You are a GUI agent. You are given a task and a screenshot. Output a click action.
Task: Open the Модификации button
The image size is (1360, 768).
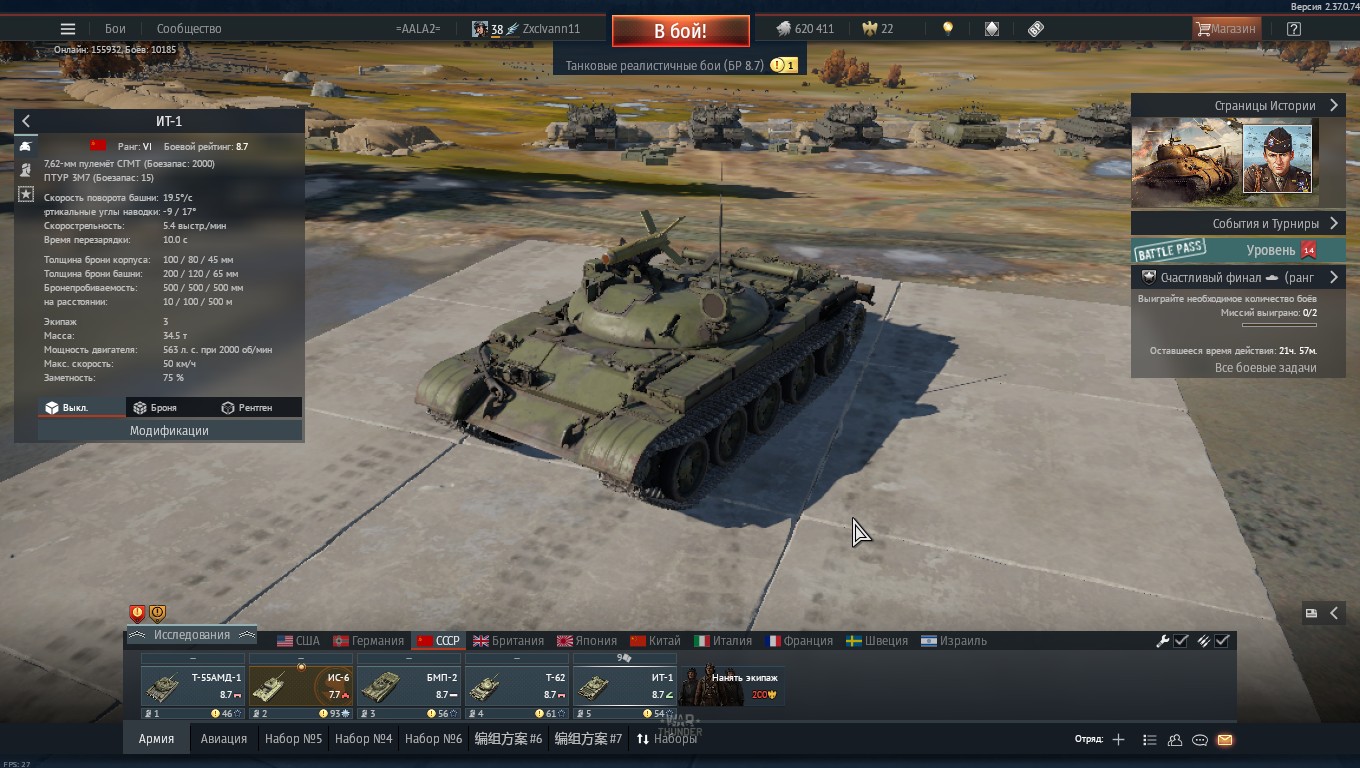point(169,430)
